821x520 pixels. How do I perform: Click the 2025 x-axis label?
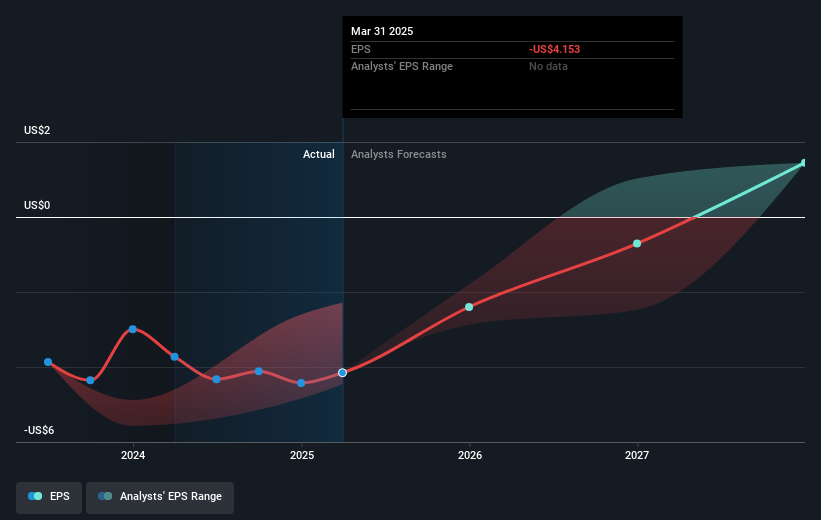click(302, 455)
